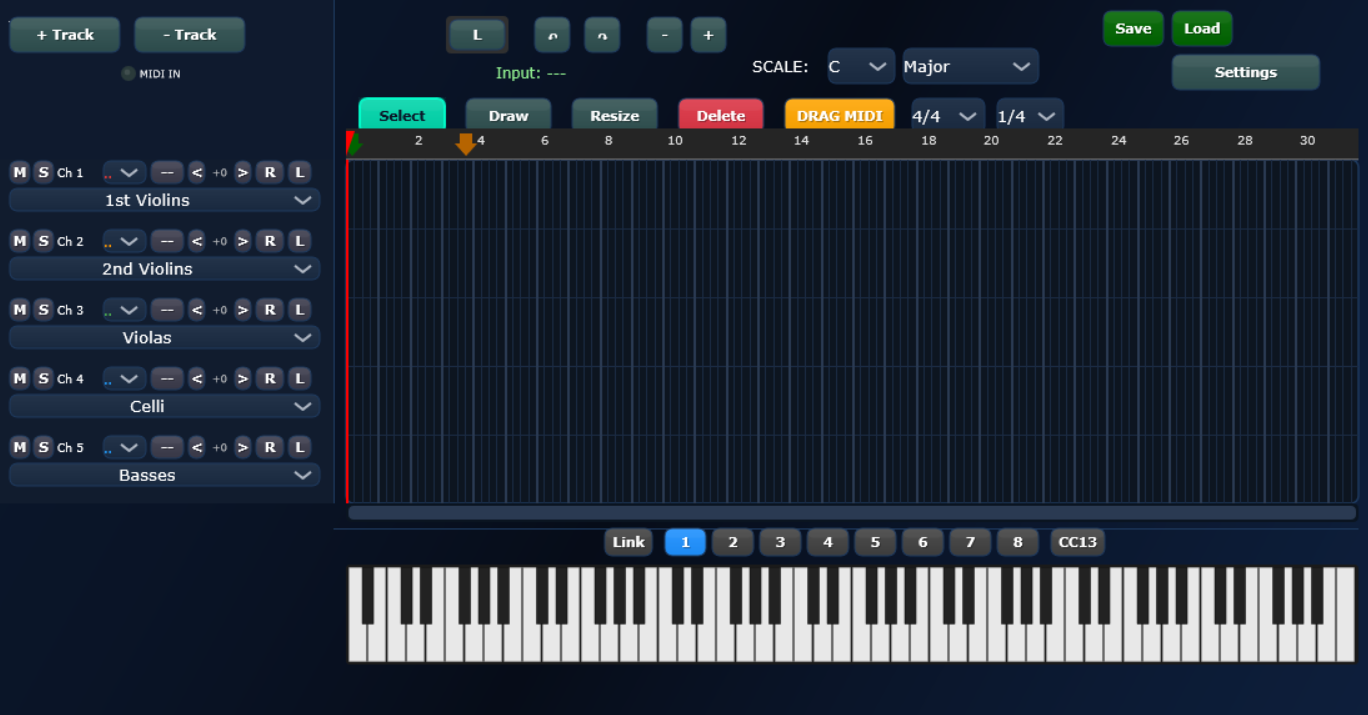Select keyboard page 5
The width and height of the screenshot is (1368, 715).
875,542
